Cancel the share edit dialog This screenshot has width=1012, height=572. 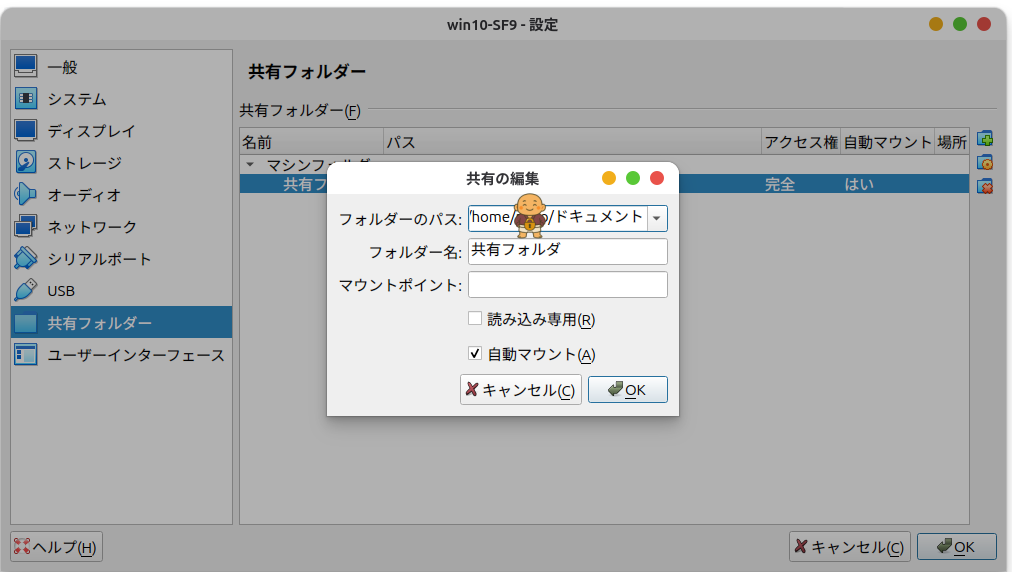point(520,390)
